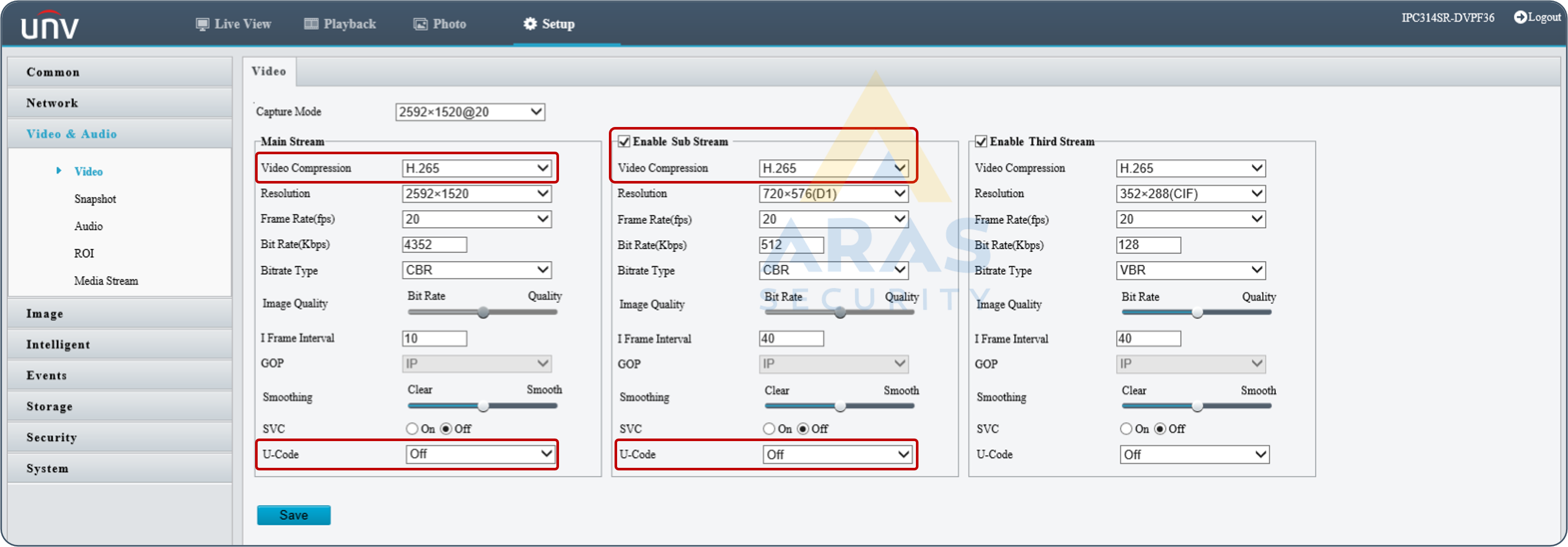Open Sub Stream U-Code dropdown
Image resolution: width=1568 pixels, height=547 pixels.
coord(837,455)
